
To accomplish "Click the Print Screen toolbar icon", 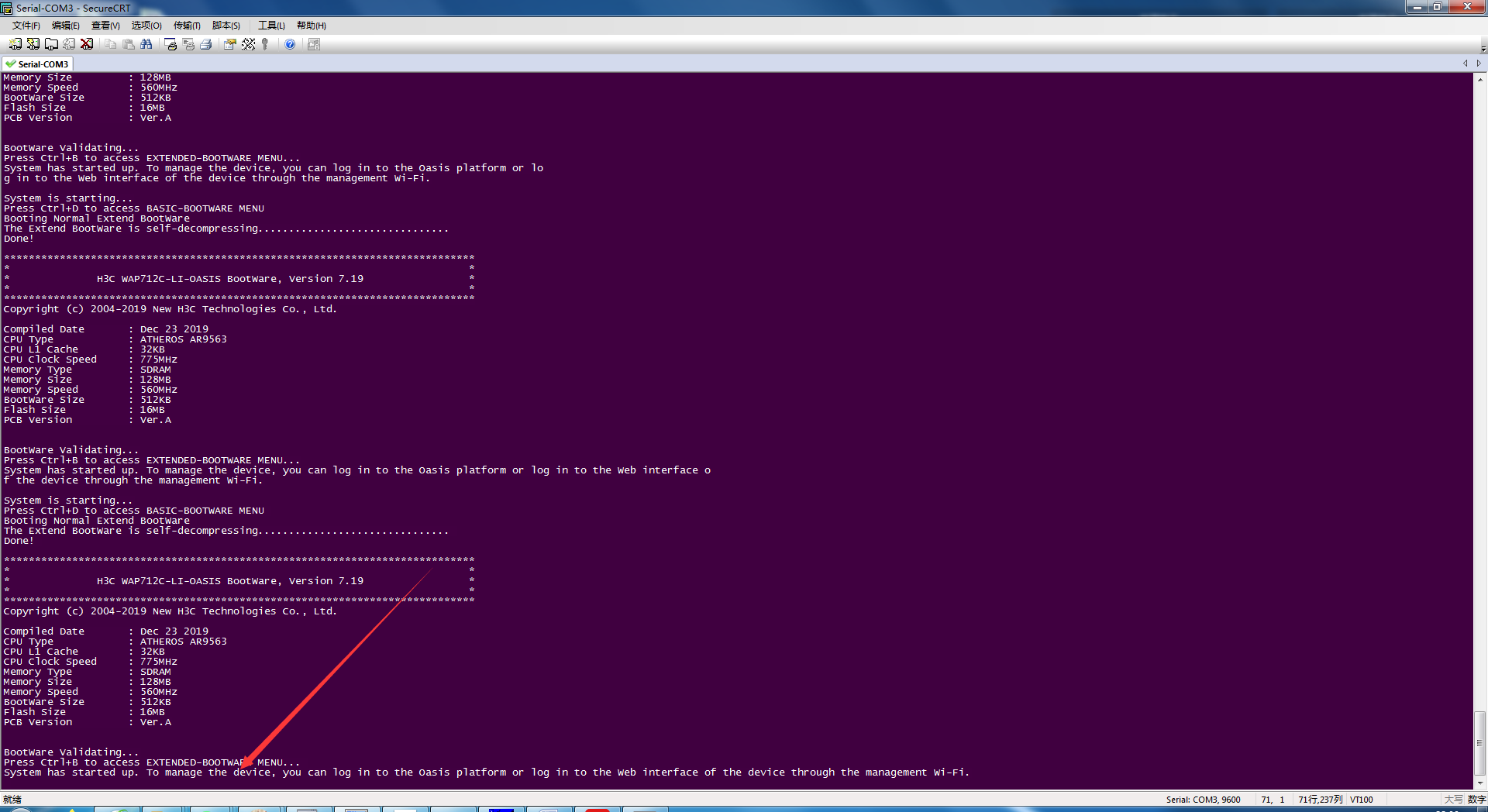I will (170, 44).
